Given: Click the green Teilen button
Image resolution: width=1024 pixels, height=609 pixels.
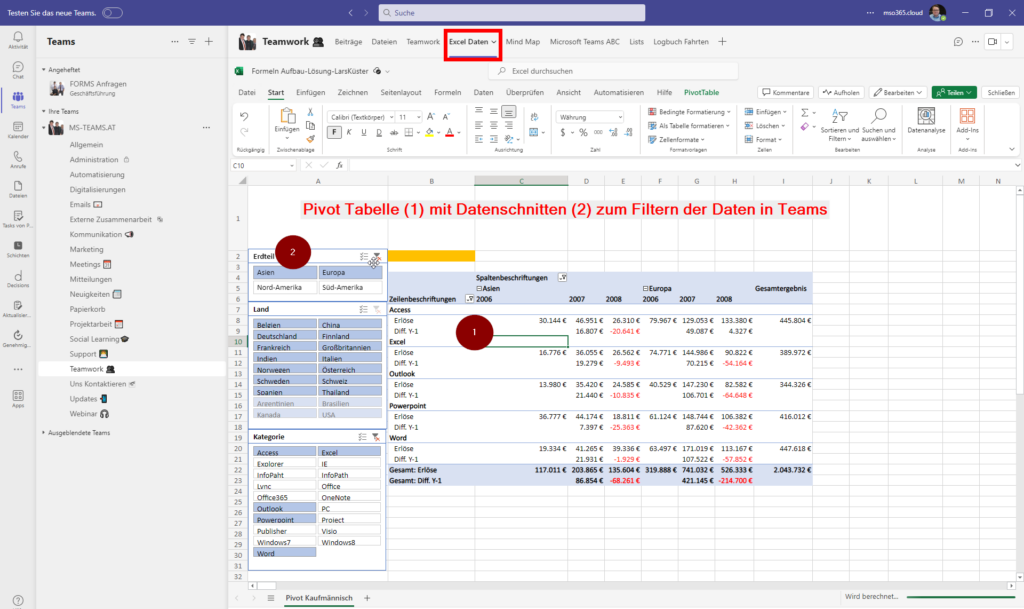Looking at the screenshot, I should tap(954, 93).
